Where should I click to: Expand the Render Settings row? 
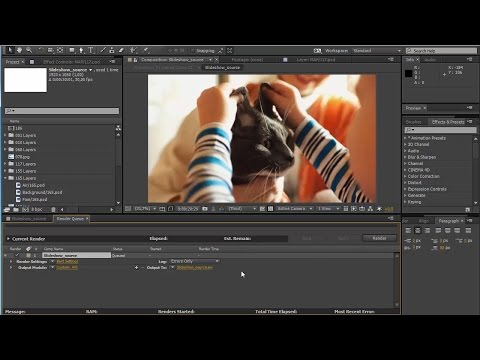pyautogui.click(x=11, y=262)
